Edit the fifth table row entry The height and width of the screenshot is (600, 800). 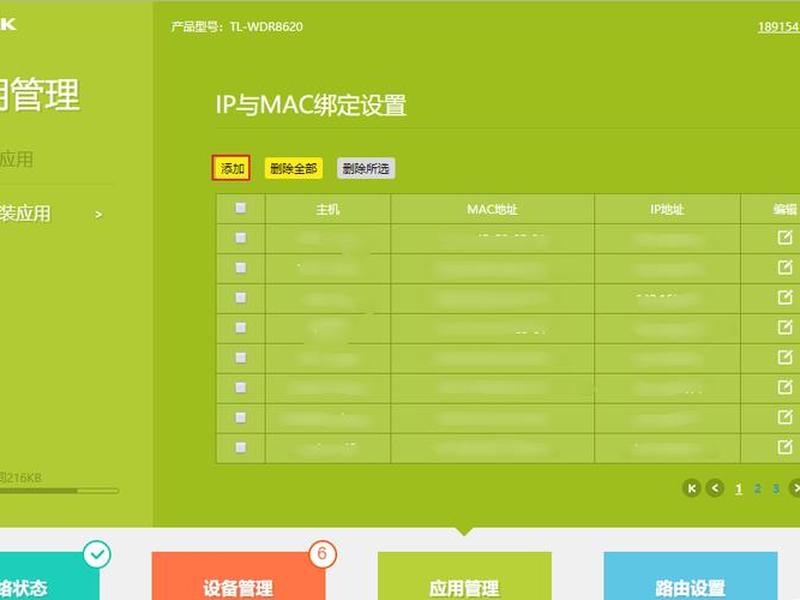click(785, 357)
